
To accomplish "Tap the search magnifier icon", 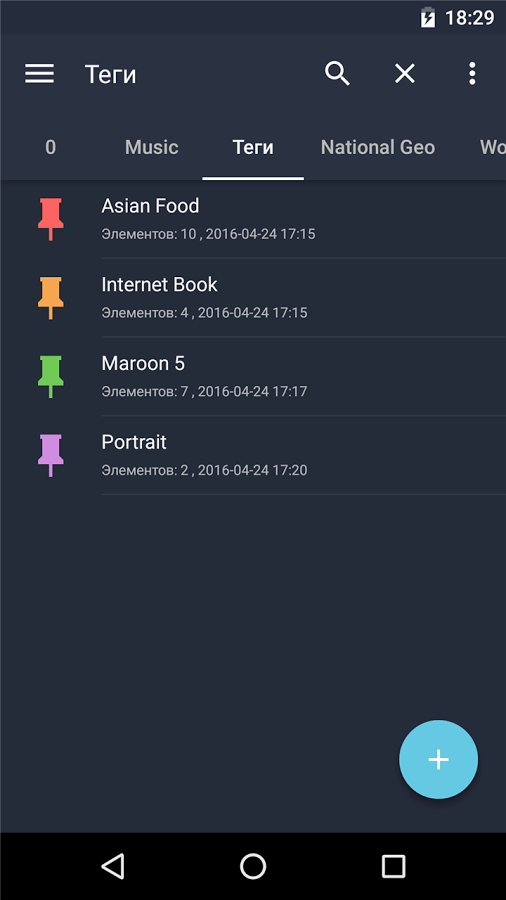I will [337, 73].
